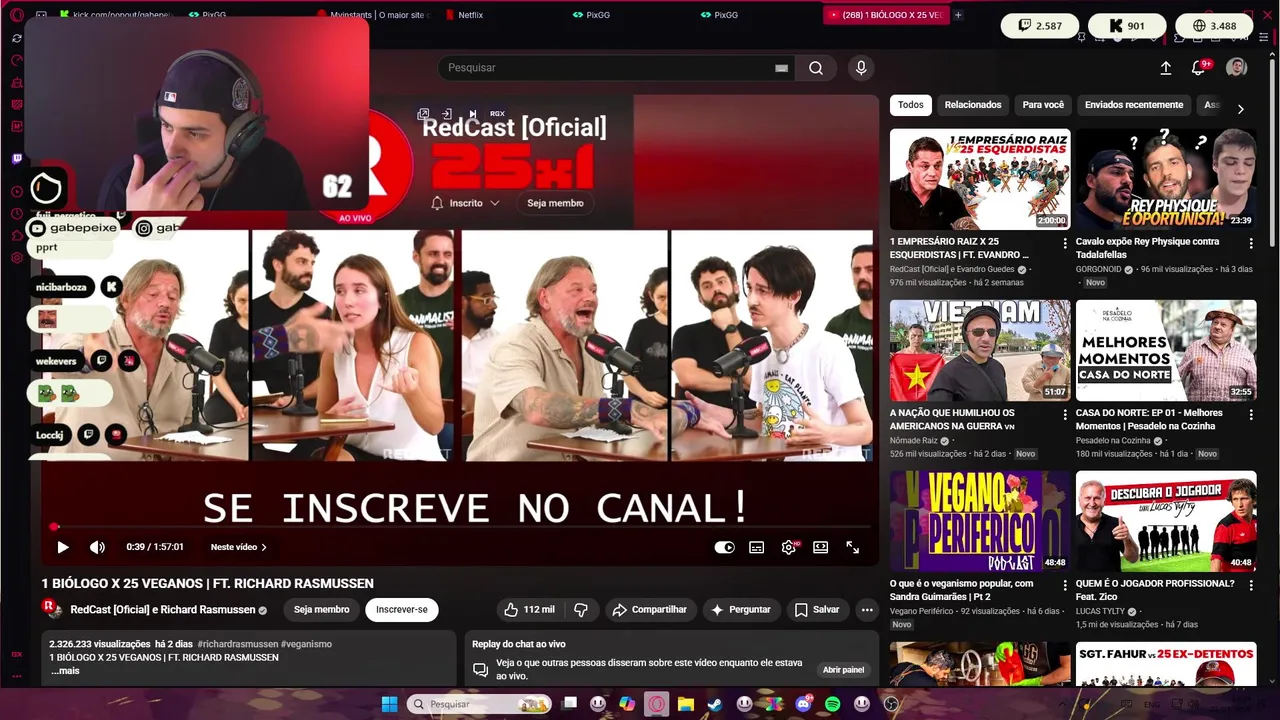Open the Vietnam video thumbnail
Viewport: 1280px width, 720px height.
coord(980,350)
